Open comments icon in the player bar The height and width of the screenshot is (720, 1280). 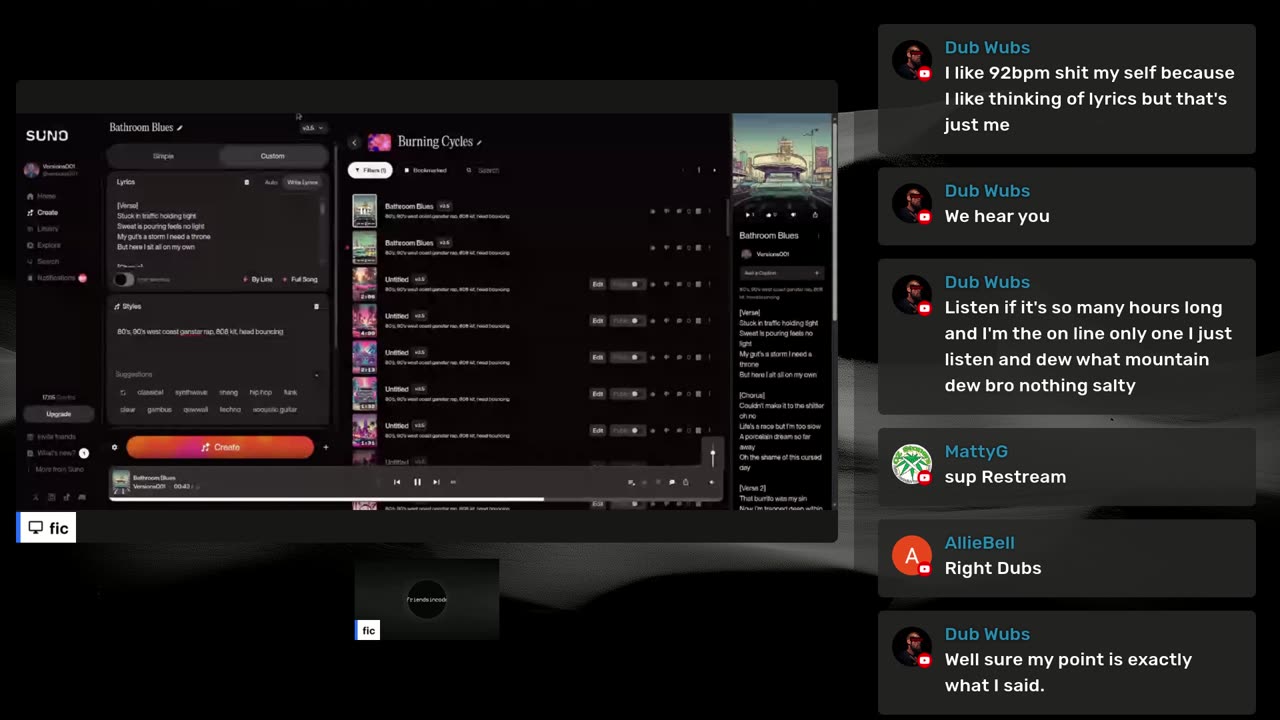(672, 482)
